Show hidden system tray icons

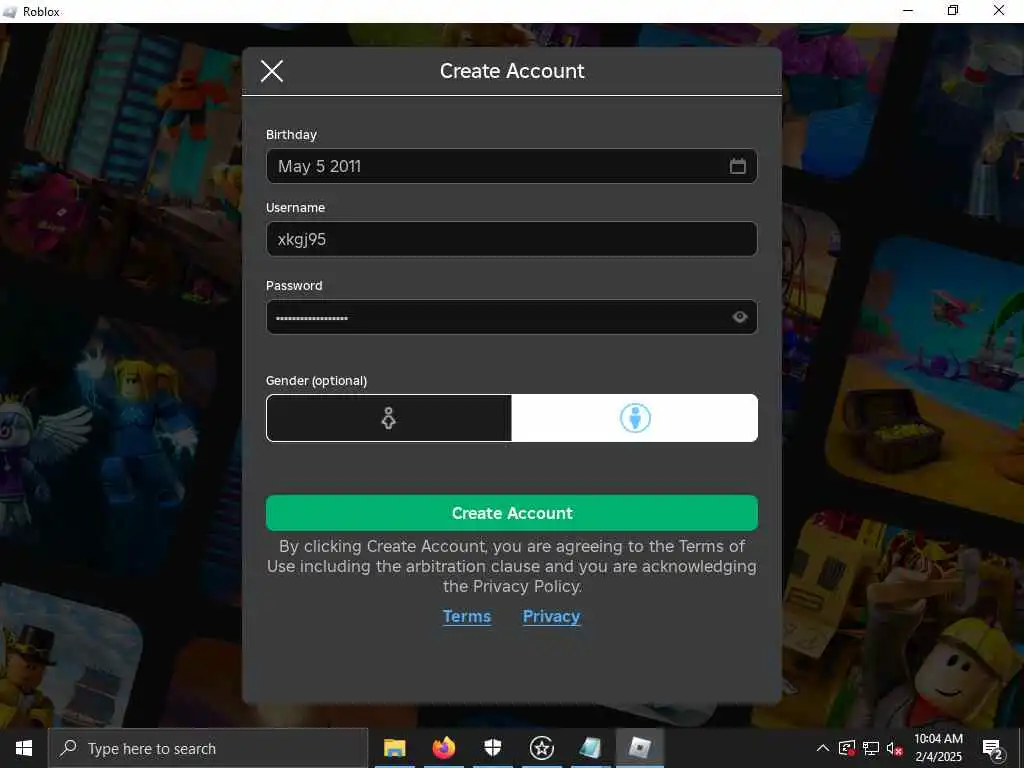tap(823, 748)
